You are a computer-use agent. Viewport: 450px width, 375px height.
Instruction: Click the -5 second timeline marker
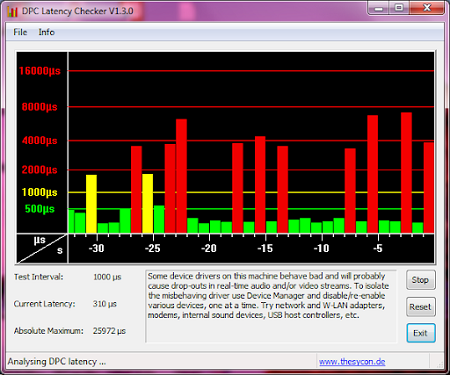click(378, 248)
